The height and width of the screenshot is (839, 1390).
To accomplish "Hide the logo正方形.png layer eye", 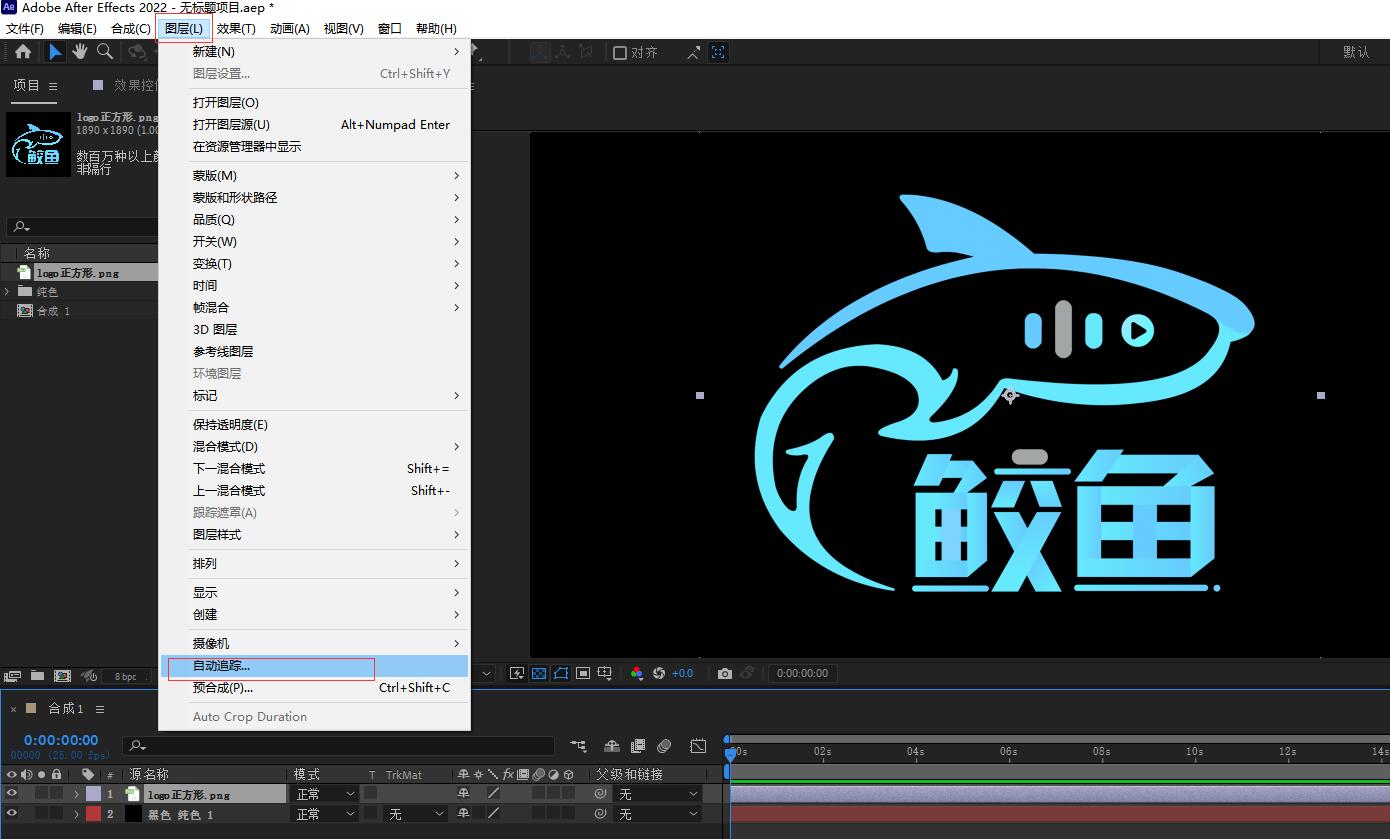I will tap(12, 793).
